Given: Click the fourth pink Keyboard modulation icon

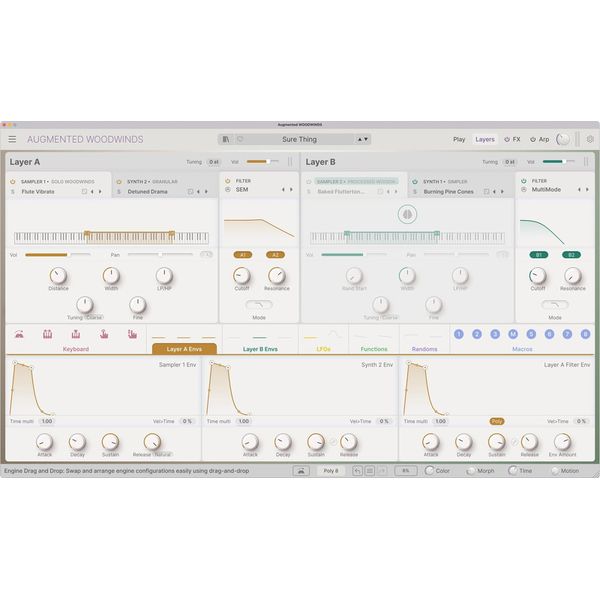Looking at the screenshot, I should click(x=104, y=334).
